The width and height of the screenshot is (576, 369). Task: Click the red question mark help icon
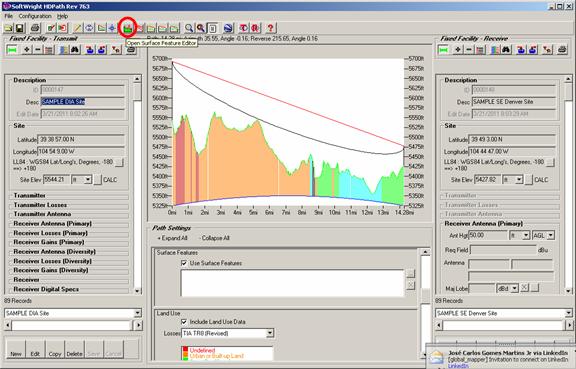tap(271, 28)
